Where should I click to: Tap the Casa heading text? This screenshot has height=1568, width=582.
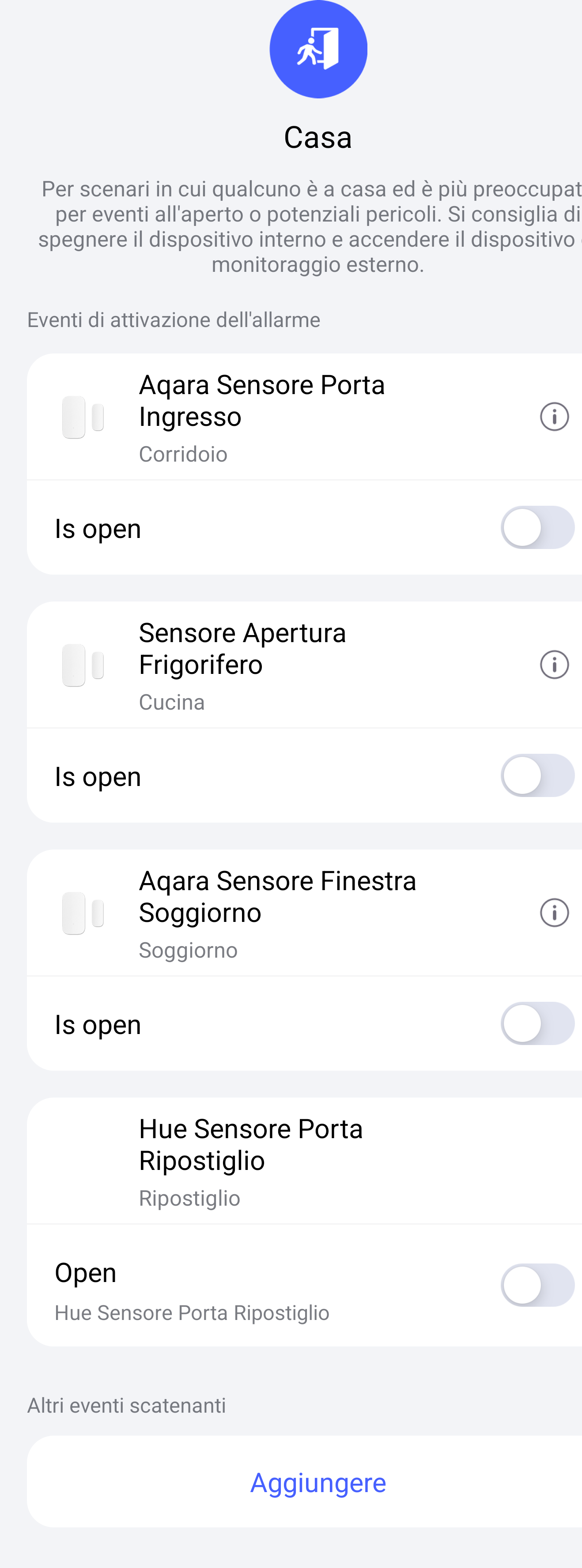coord(318,138)
